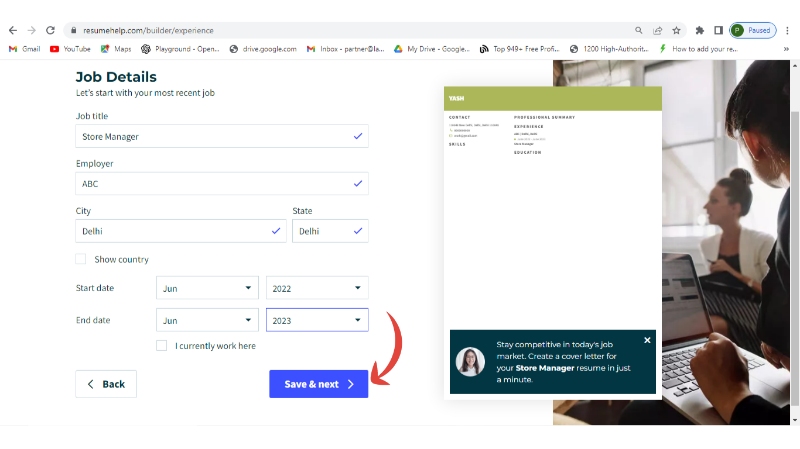
Task: Enable the Show country checkbox
Action: point(81,259)
